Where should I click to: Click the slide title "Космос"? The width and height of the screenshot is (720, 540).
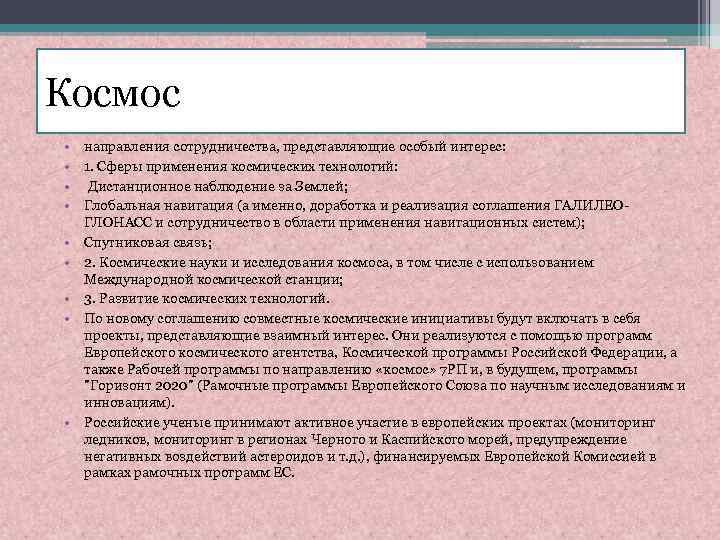[113, 94]
